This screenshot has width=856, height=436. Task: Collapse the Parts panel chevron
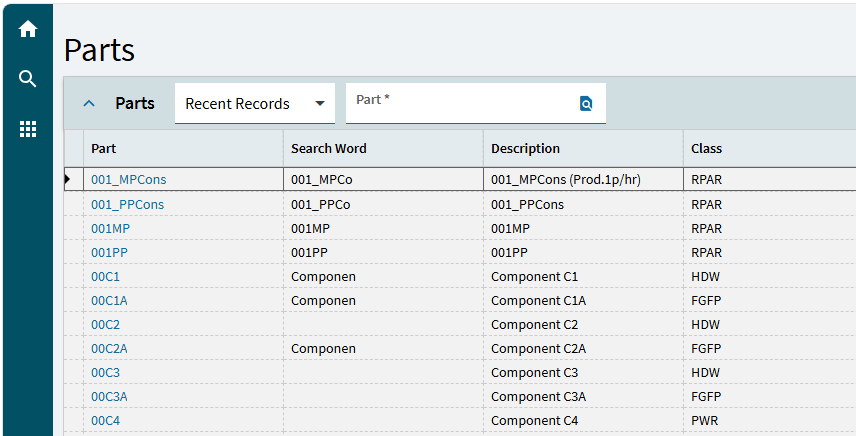coord(89,103)
